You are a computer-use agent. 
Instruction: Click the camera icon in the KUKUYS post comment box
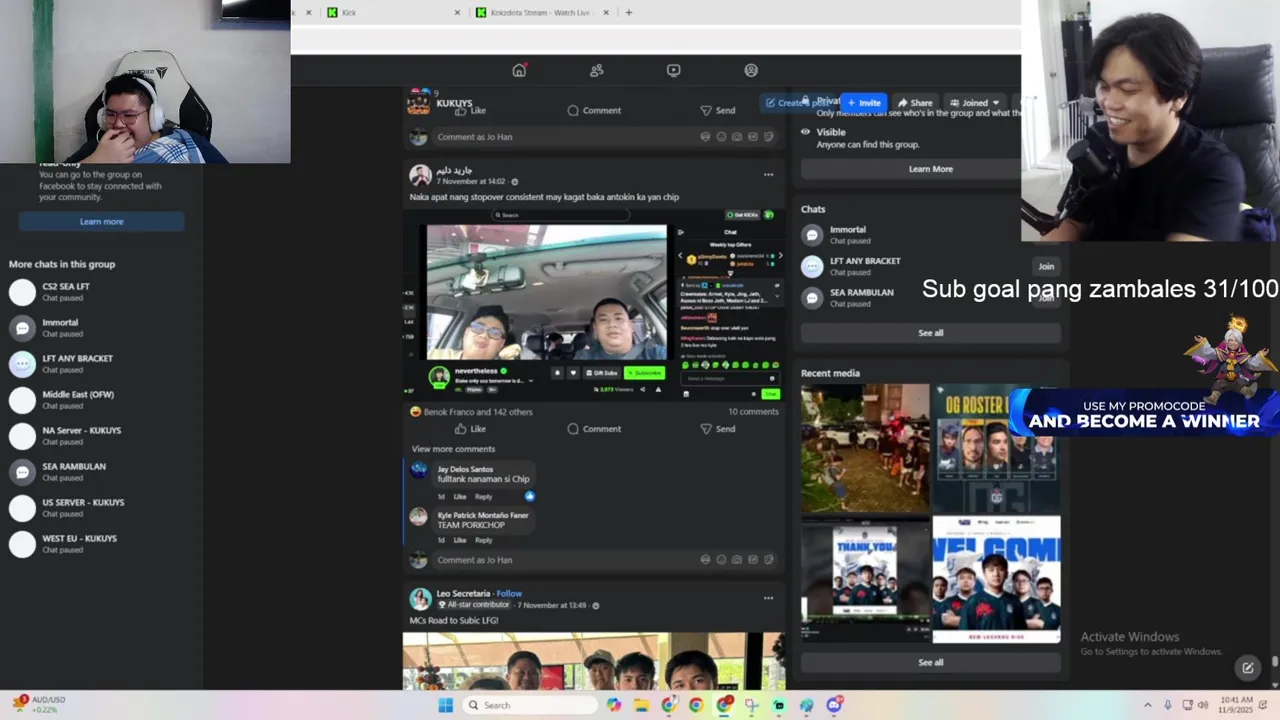coord(737,137)
